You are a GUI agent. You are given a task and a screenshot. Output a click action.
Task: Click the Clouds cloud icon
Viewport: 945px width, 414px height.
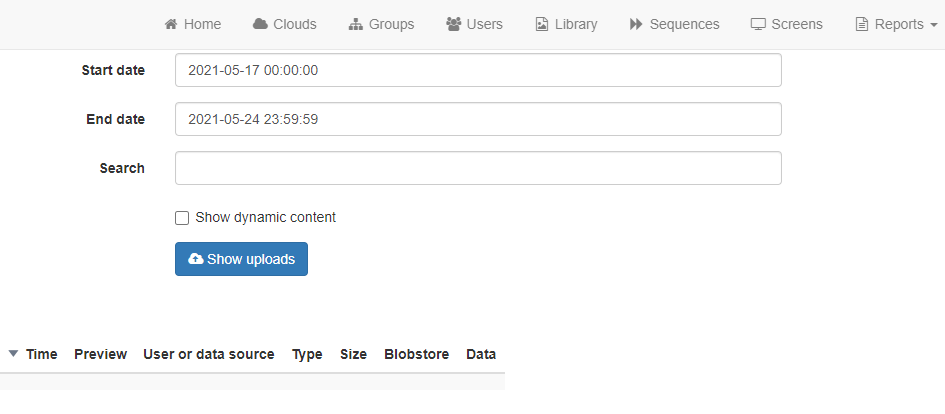tap(260, 24)
